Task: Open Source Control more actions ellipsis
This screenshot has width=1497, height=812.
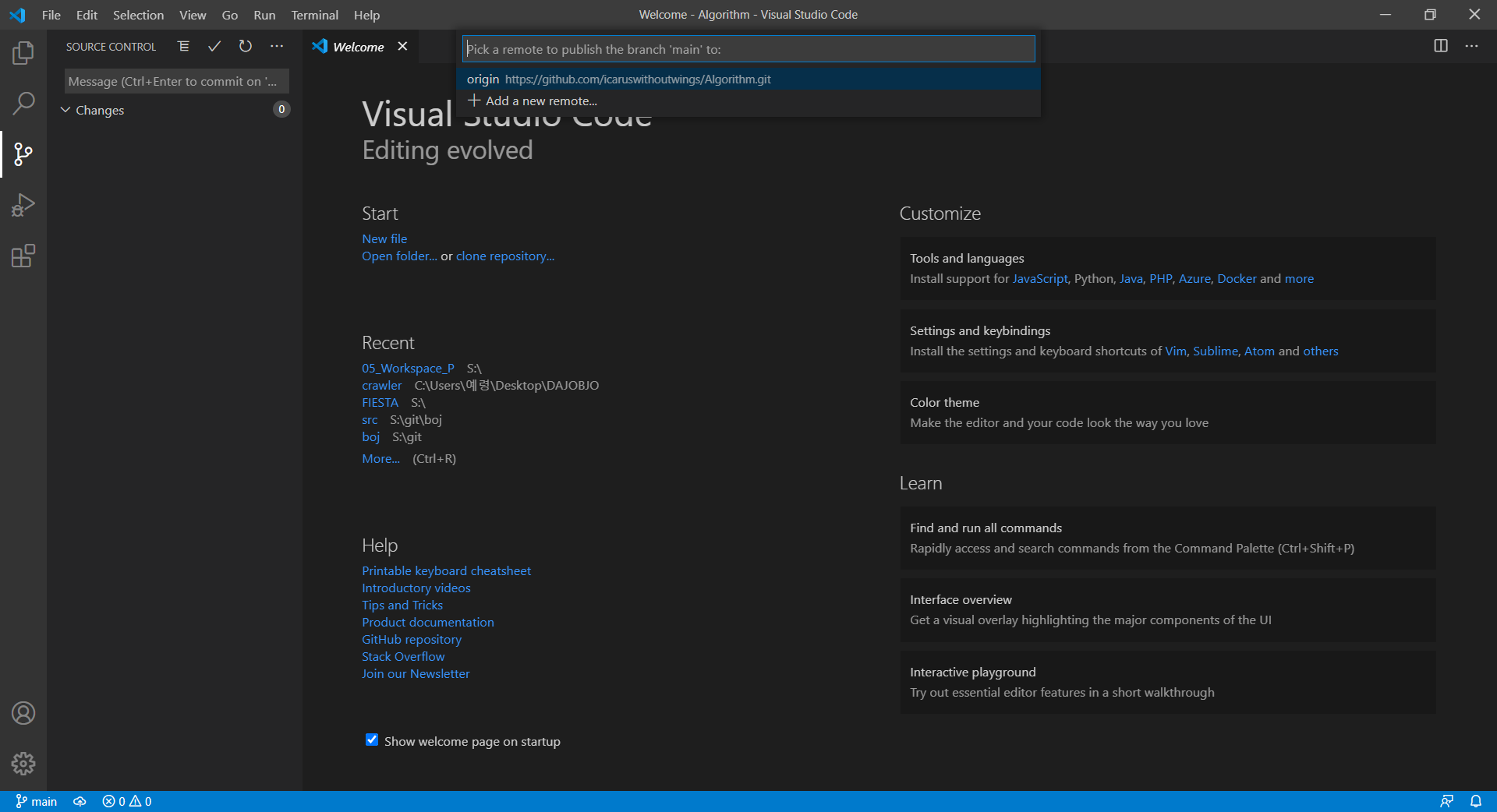Action: (277, 47)
